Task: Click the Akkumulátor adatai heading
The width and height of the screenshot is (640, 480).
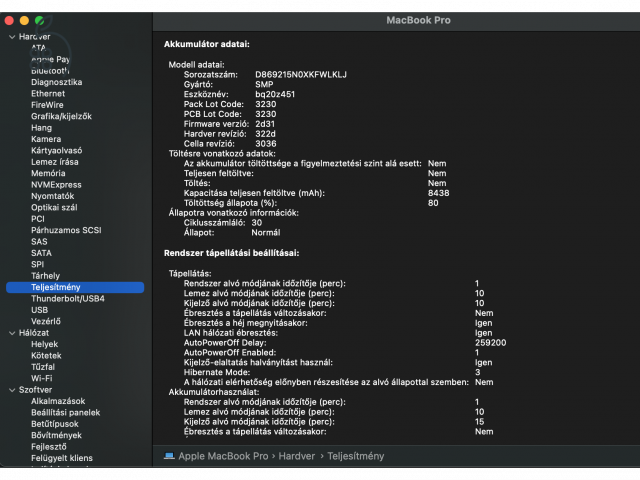Action: [207, 44]
